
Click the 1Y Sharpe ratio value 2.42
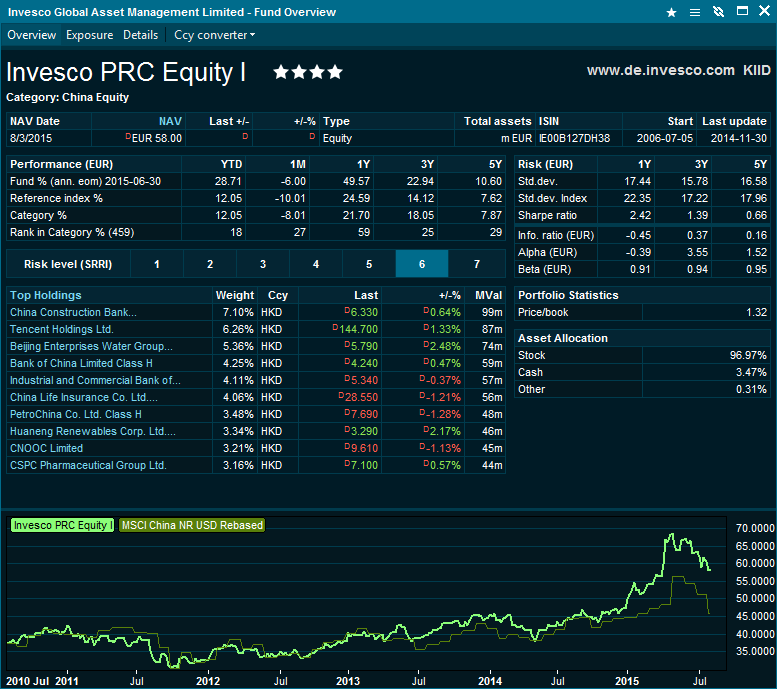pos(640,216)
